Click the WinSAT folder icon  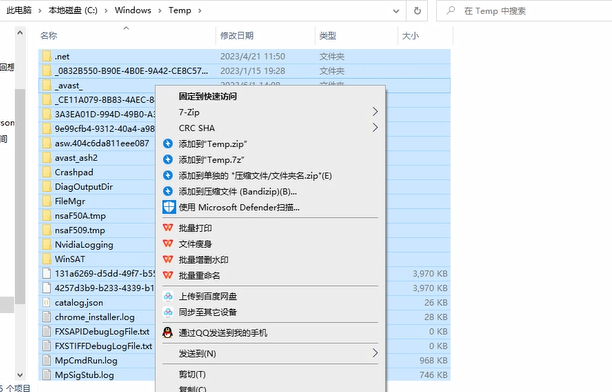(46, 259)
